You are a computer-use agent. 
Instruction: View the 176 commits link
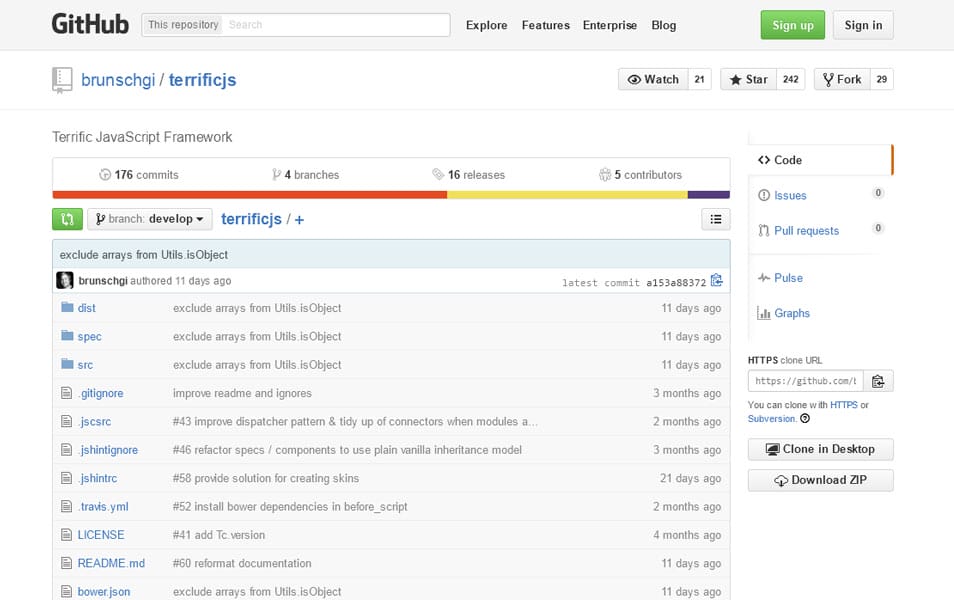coord(139,175)
